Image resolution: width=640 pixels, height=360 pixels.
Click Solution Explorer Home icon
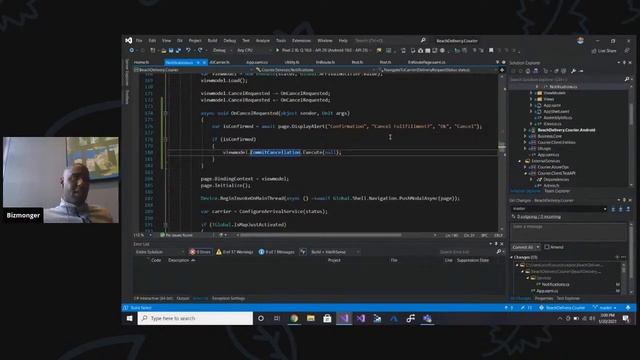click(x=528, y=71)
